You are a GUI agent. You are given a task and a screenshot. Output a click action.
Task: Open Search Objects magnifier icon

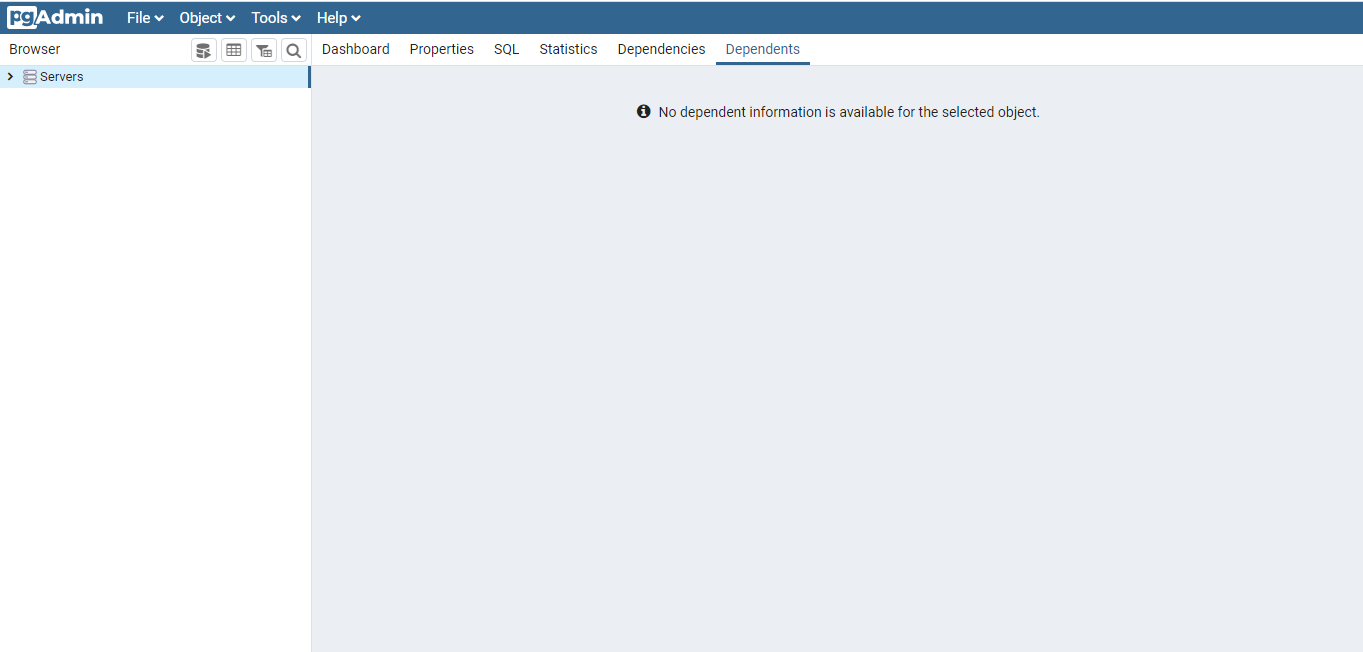(x=294, y=50)
